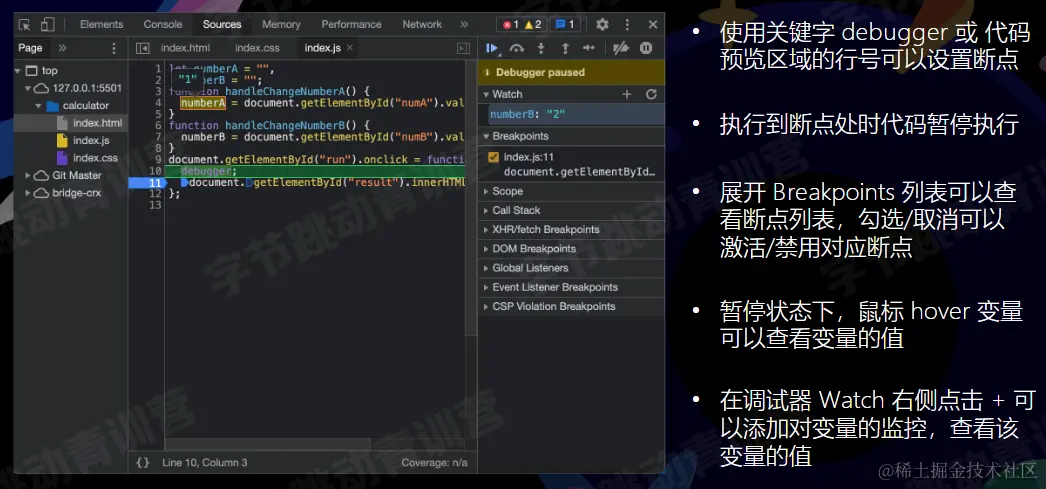Hide the debugger sidebar toggle icon
The width and height of the screenshot is (1046, 489).
click(x=463, y=48)
